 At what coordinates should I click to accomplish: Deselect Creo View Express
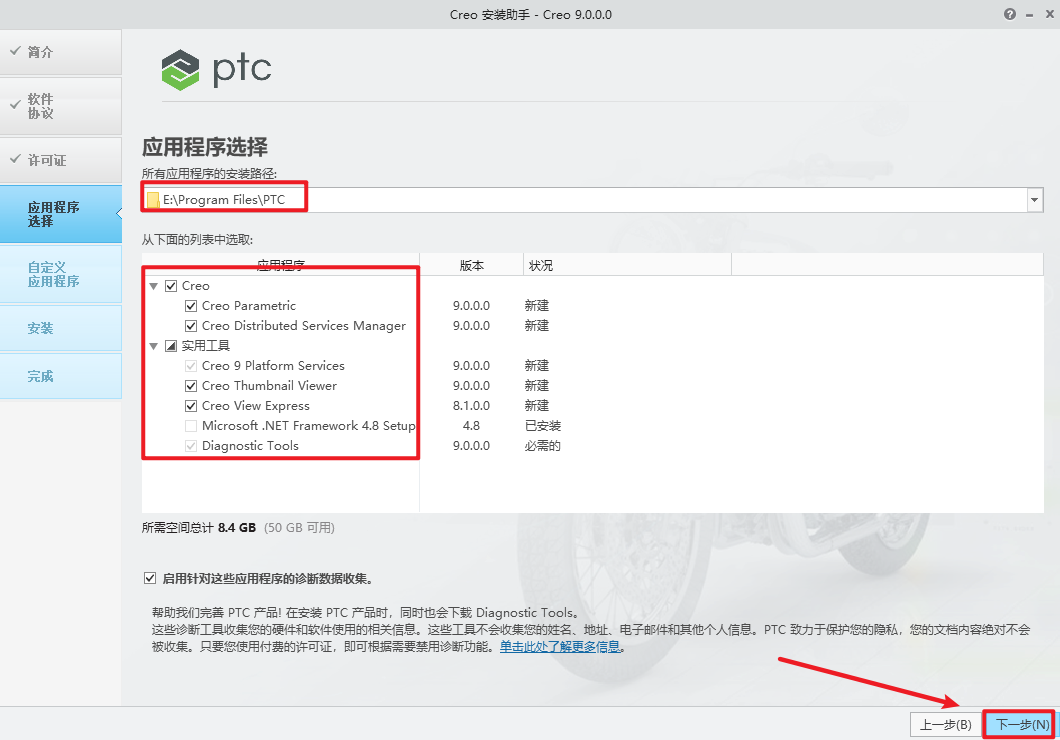[x=190, y=405]
